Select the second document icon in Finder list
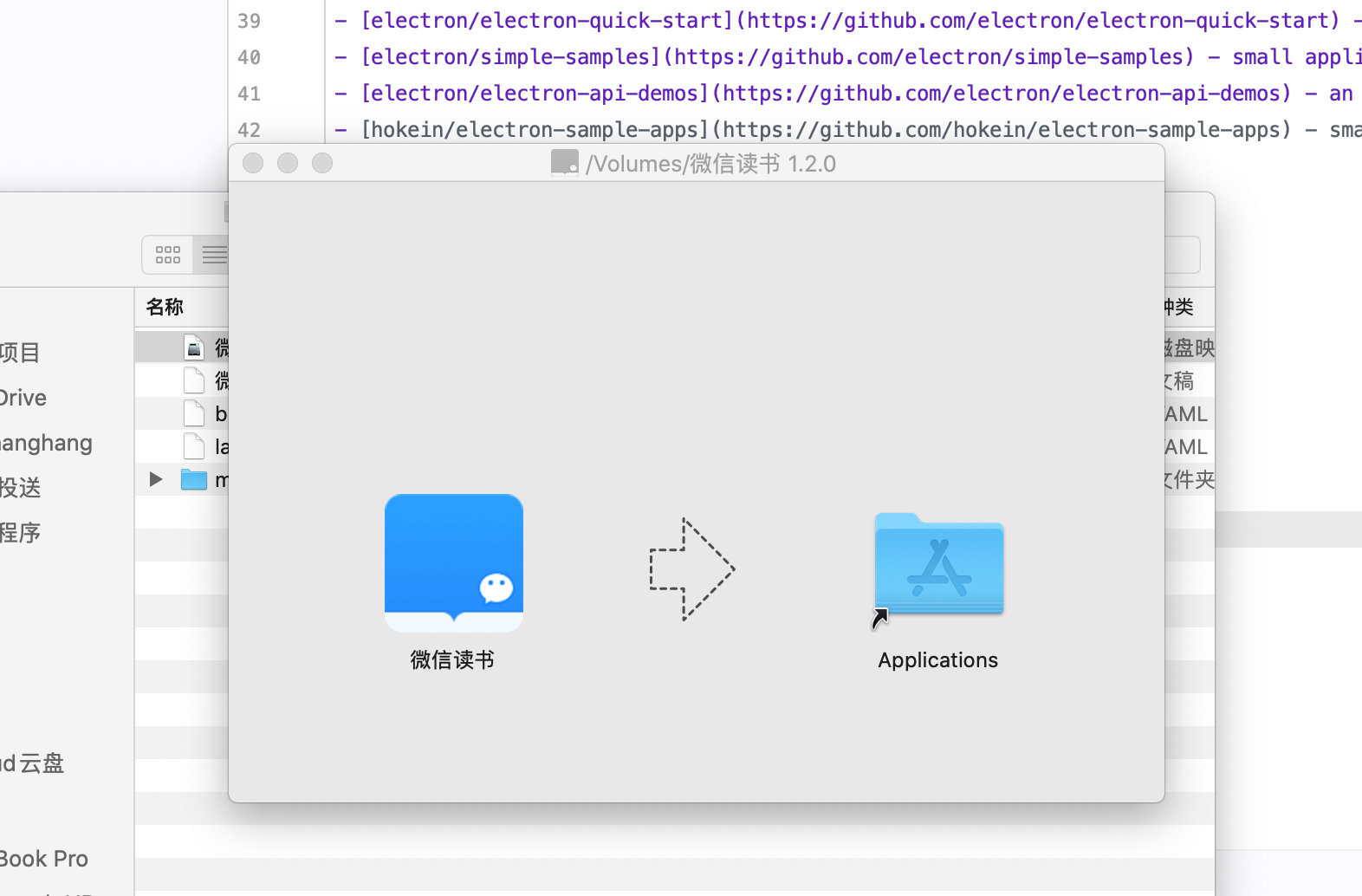 click(x=194, y=380)
